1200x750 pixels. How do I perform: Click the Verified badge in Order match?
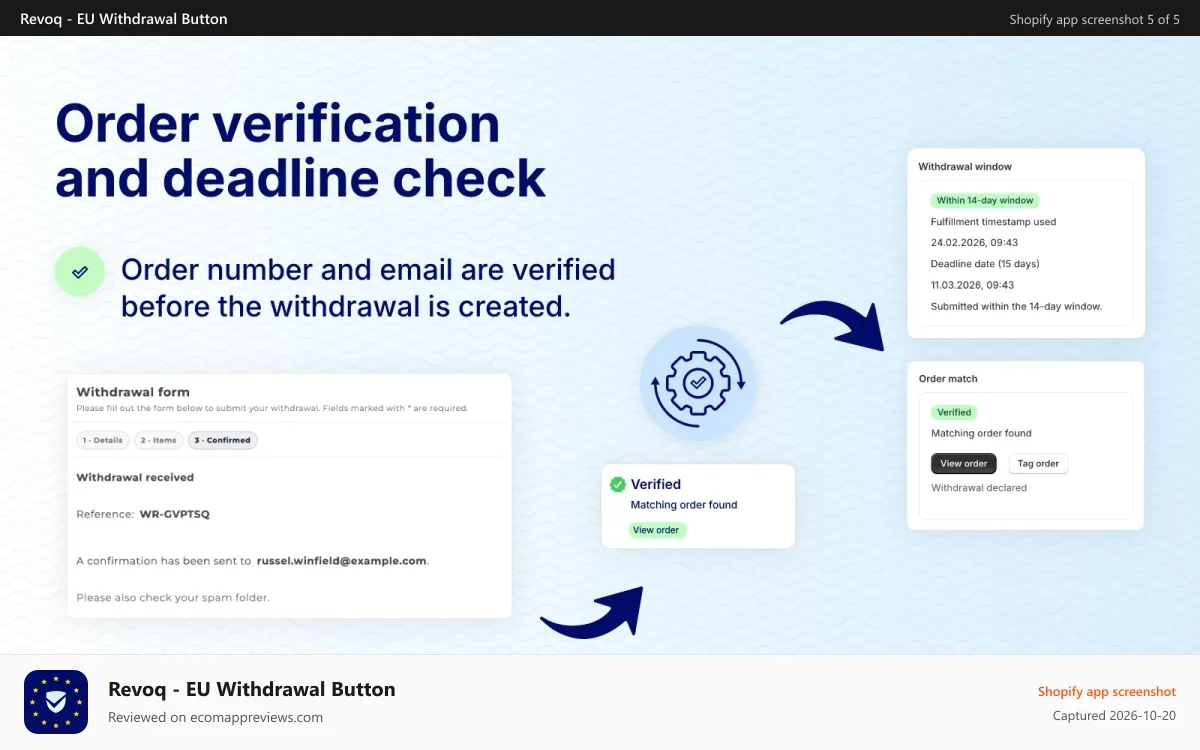954,412
